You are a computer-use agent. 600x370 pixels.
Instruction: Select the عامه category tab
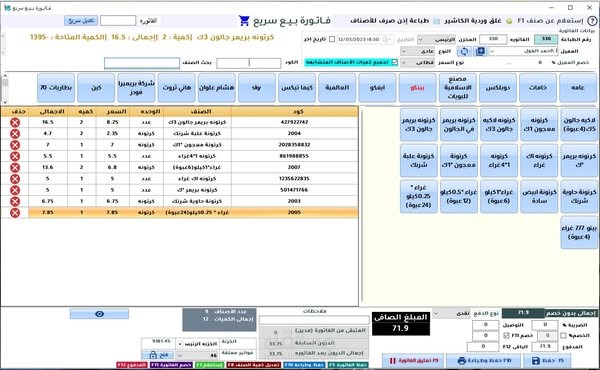[x=578, y=88]
